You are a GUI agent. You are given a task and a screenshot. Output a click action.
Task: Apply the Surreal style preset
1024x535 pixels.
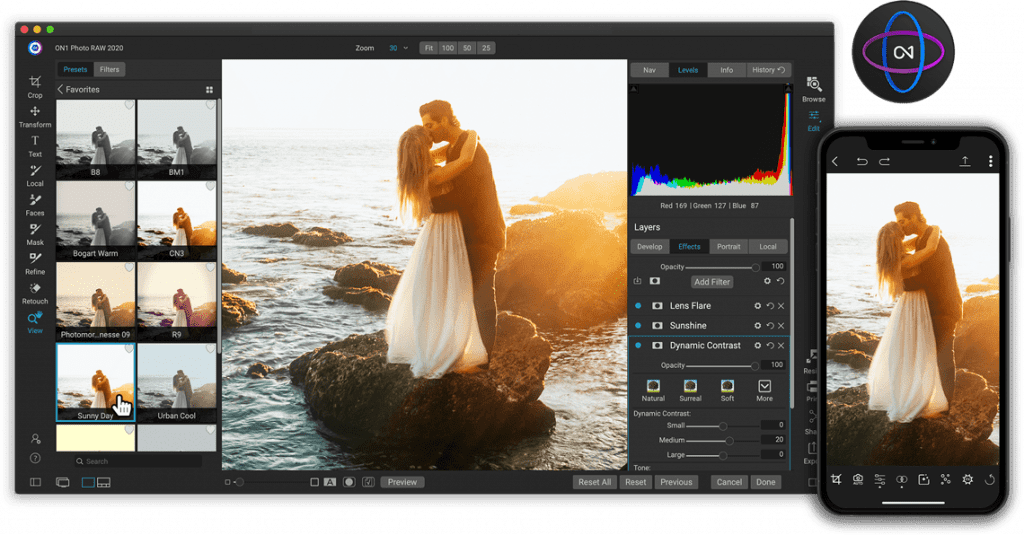(690, 391)
